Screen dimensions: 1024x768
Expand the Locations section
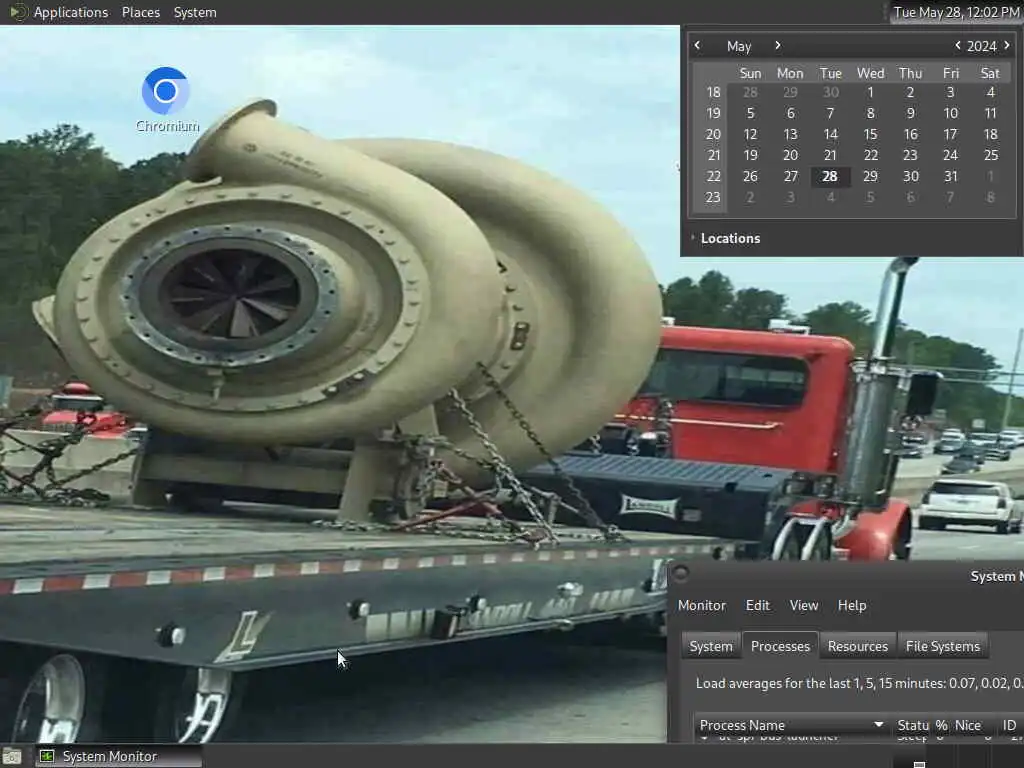click(725, 238)
